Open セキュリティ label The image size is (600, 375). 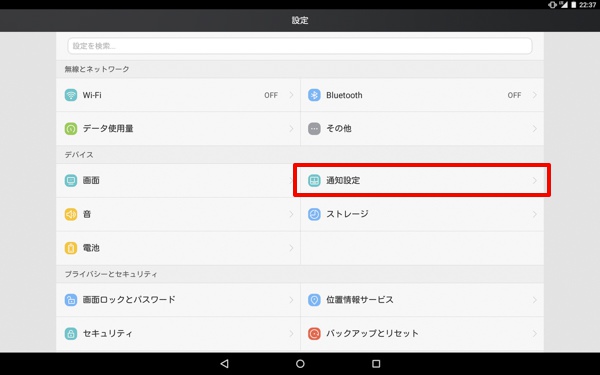[108, 333]
